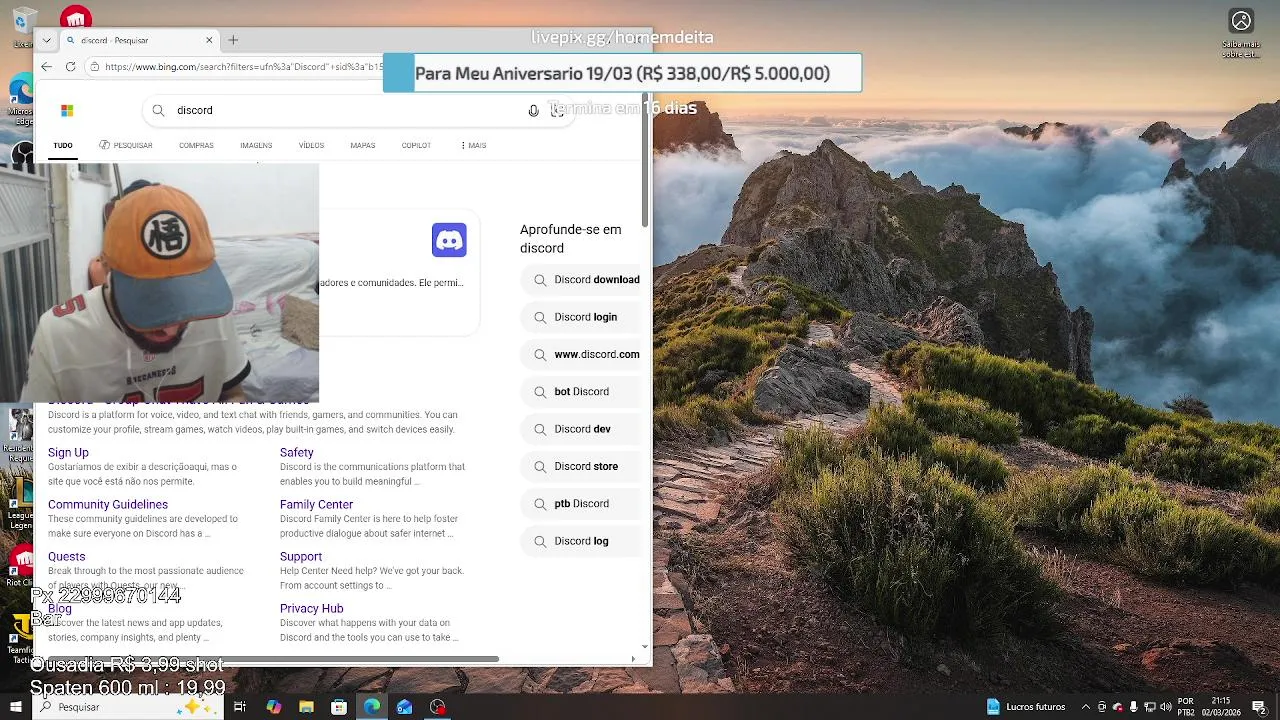Switch to the COPILOT tab

(416, 146)
